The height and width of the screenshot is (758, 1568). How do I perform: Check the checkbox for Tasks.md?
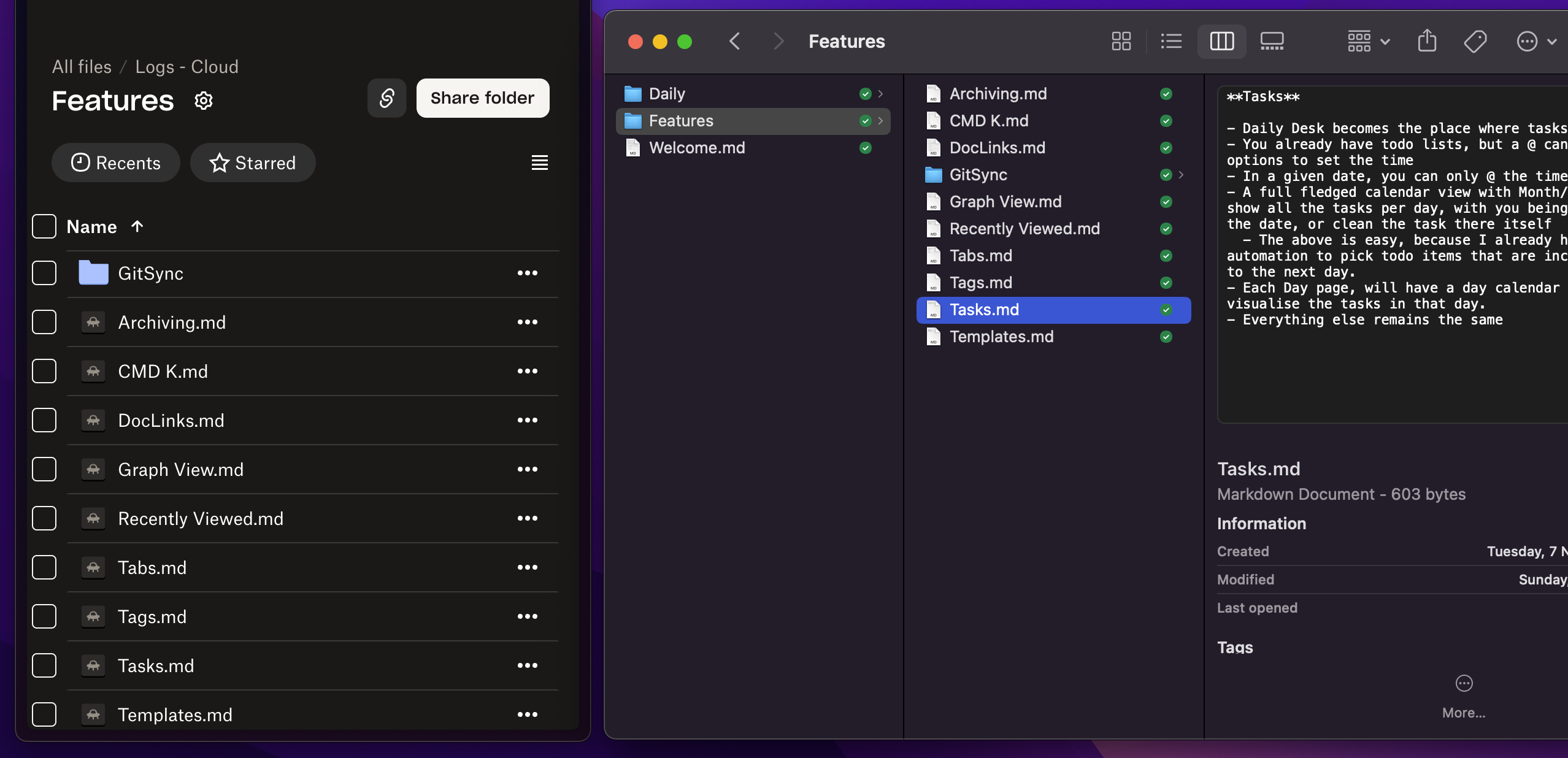coord(44,665)
